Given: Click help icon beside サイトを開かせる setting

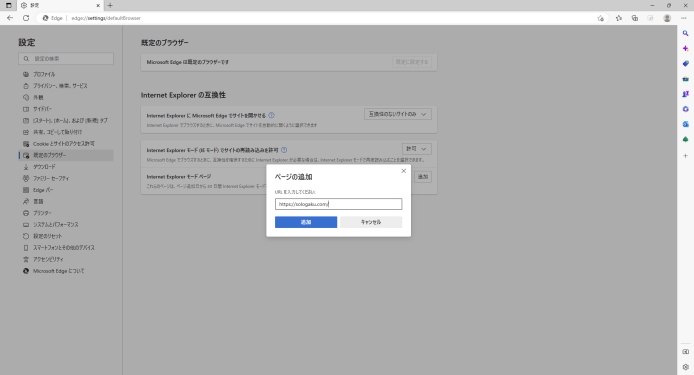Looking at the screenshot, I should 271,115.
